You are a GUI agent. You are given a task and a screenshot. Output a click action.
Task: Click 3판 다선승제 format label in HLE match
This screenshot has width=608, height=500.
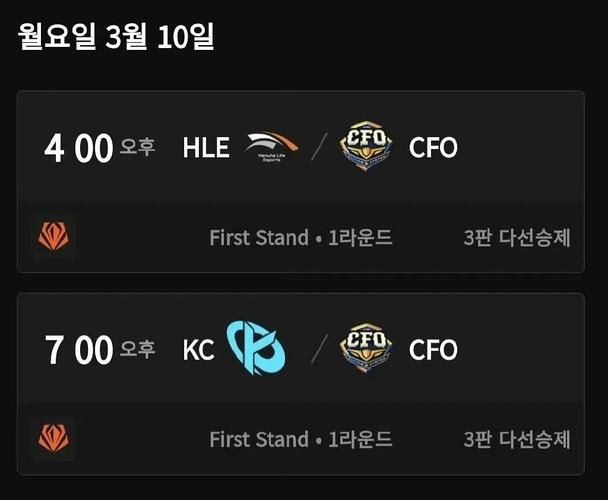[517, 238]
